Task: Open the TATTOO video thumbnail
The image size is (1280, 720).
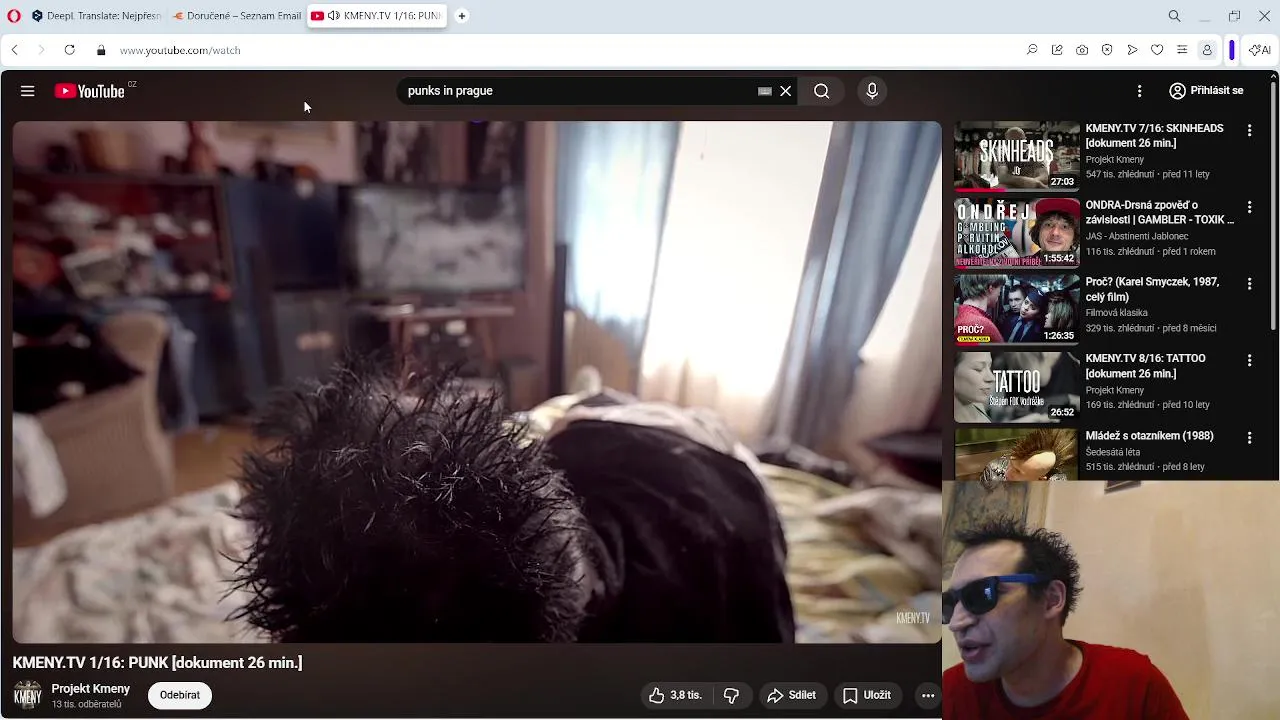Action: 1016,386
